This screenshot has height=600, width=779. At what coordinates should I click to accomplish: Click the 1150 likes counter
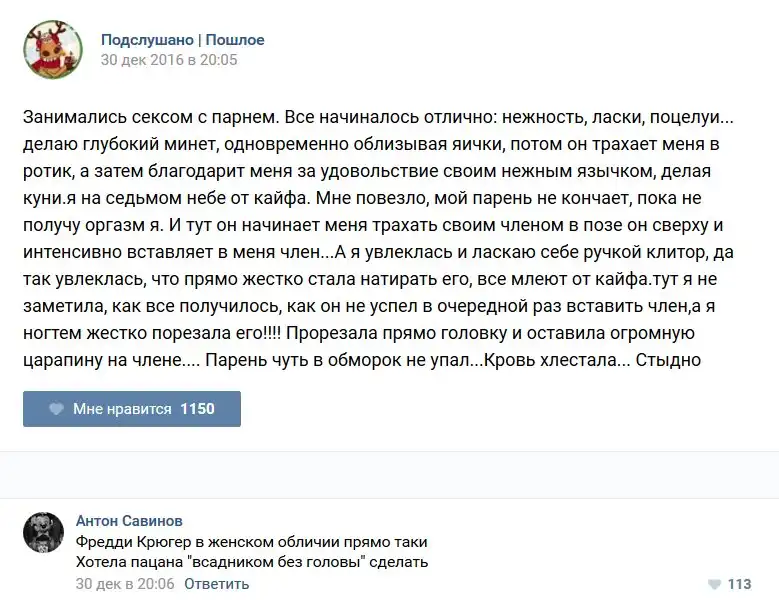pyautogui.click(x=197, y=409)
